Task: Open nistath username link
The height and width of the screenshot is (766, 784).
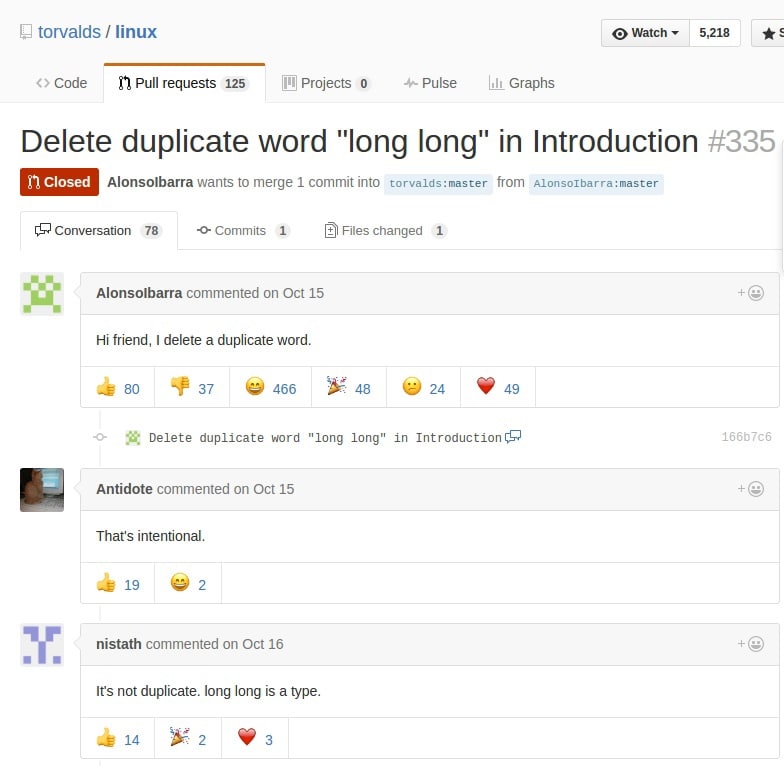Action: click(x=118, y=644)
